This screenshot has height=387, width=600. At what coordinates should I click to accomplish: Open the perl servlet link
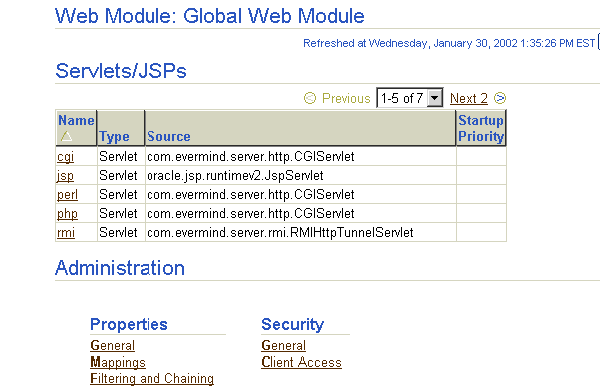point(67,195)
